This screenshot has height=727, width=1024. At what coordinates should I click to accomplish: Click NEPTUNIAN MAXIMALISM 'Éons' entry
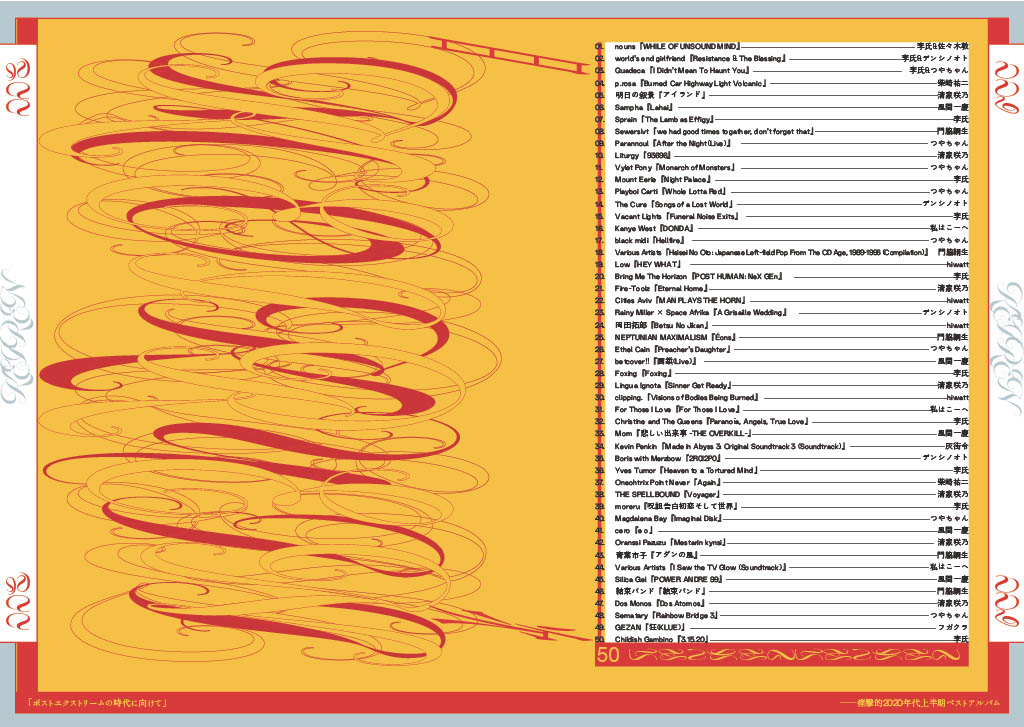782,337
